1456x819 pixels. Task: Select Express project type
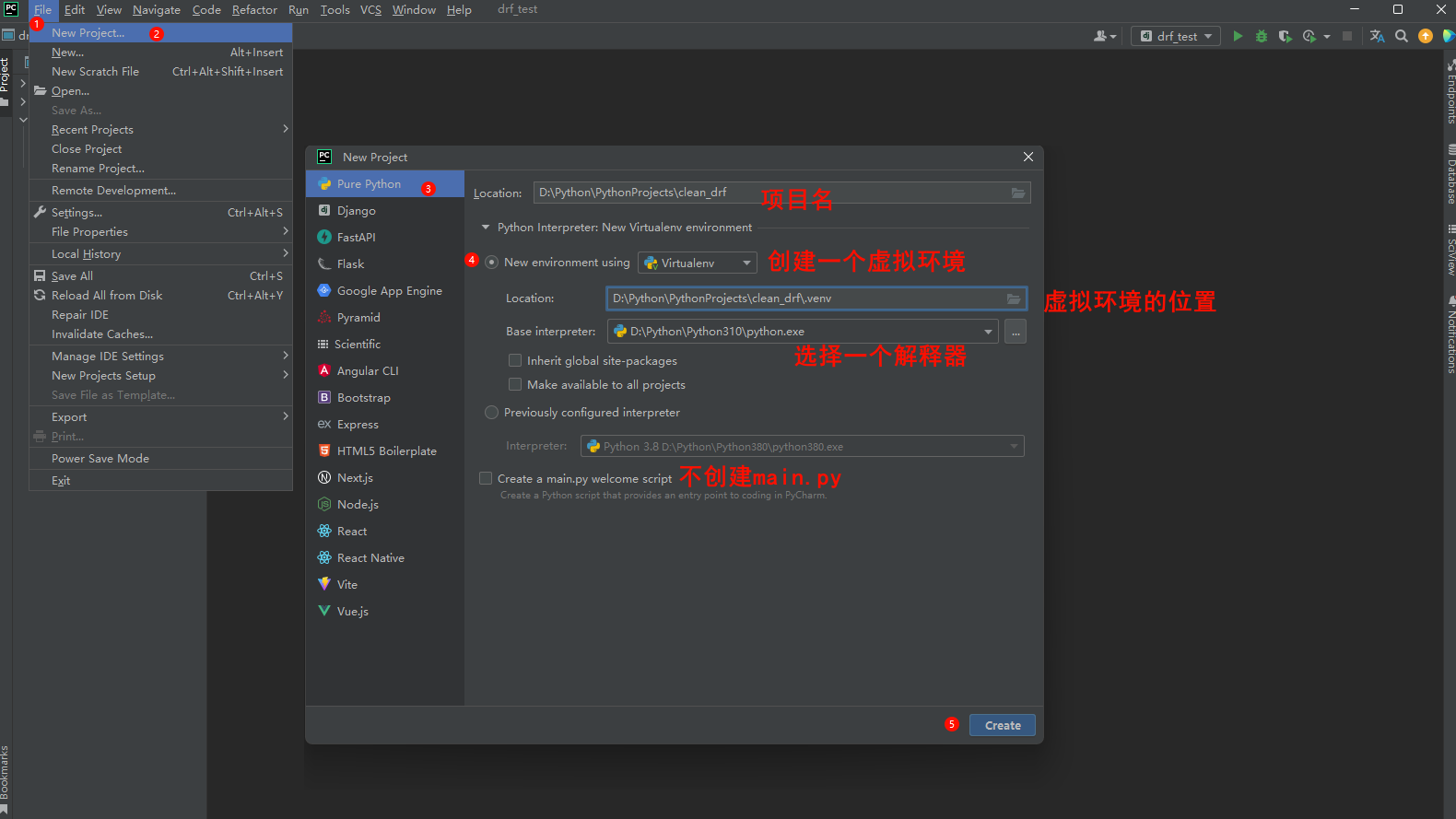tap(385, 424)
